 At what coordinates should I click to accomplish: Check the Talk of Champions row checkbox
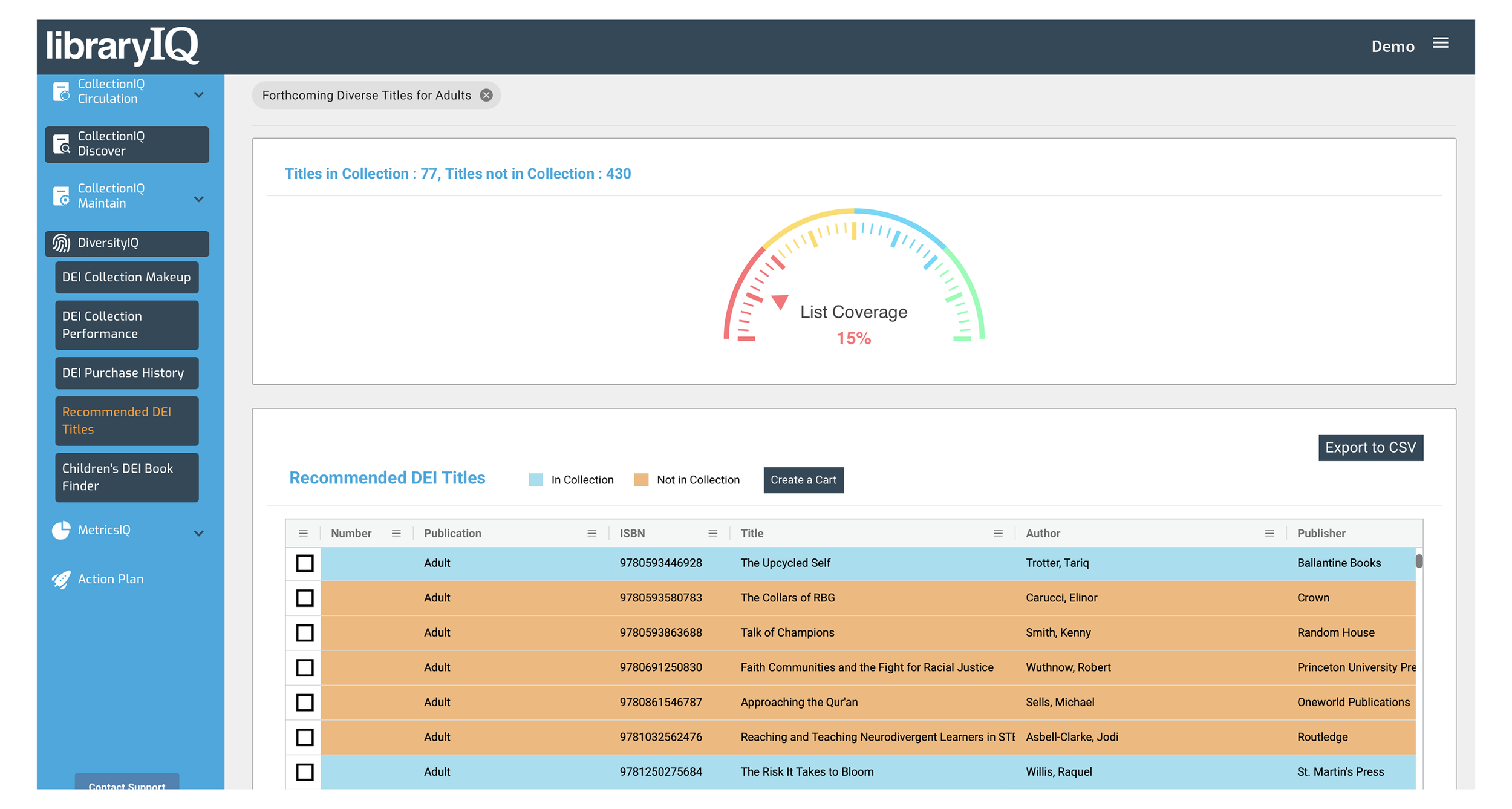click(304, 633)
